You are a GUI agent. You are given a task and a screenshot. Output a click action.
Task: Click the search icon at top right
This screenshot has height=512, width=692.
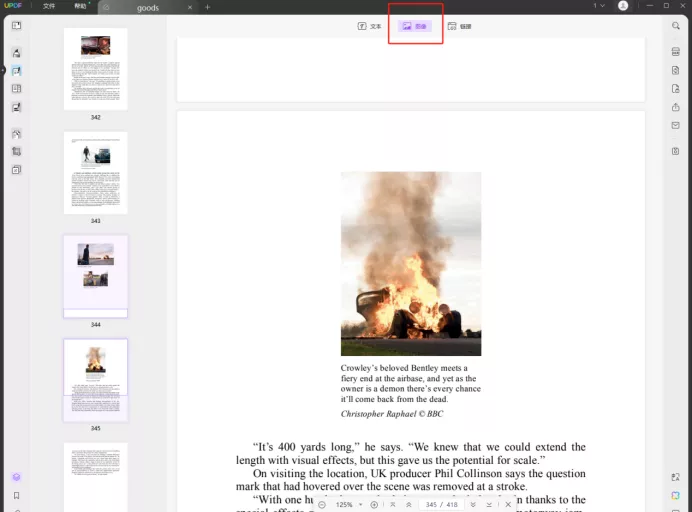(676, 25)
